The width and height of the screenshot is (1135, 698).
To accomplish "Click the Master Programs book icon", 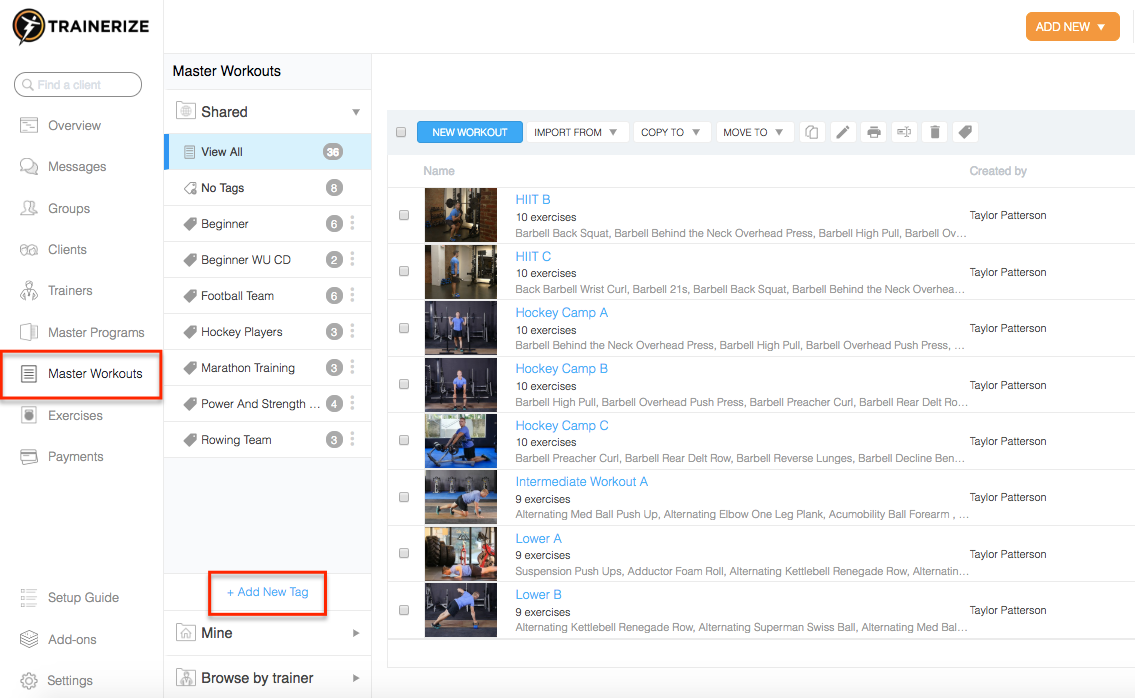I will pos(29,332).
